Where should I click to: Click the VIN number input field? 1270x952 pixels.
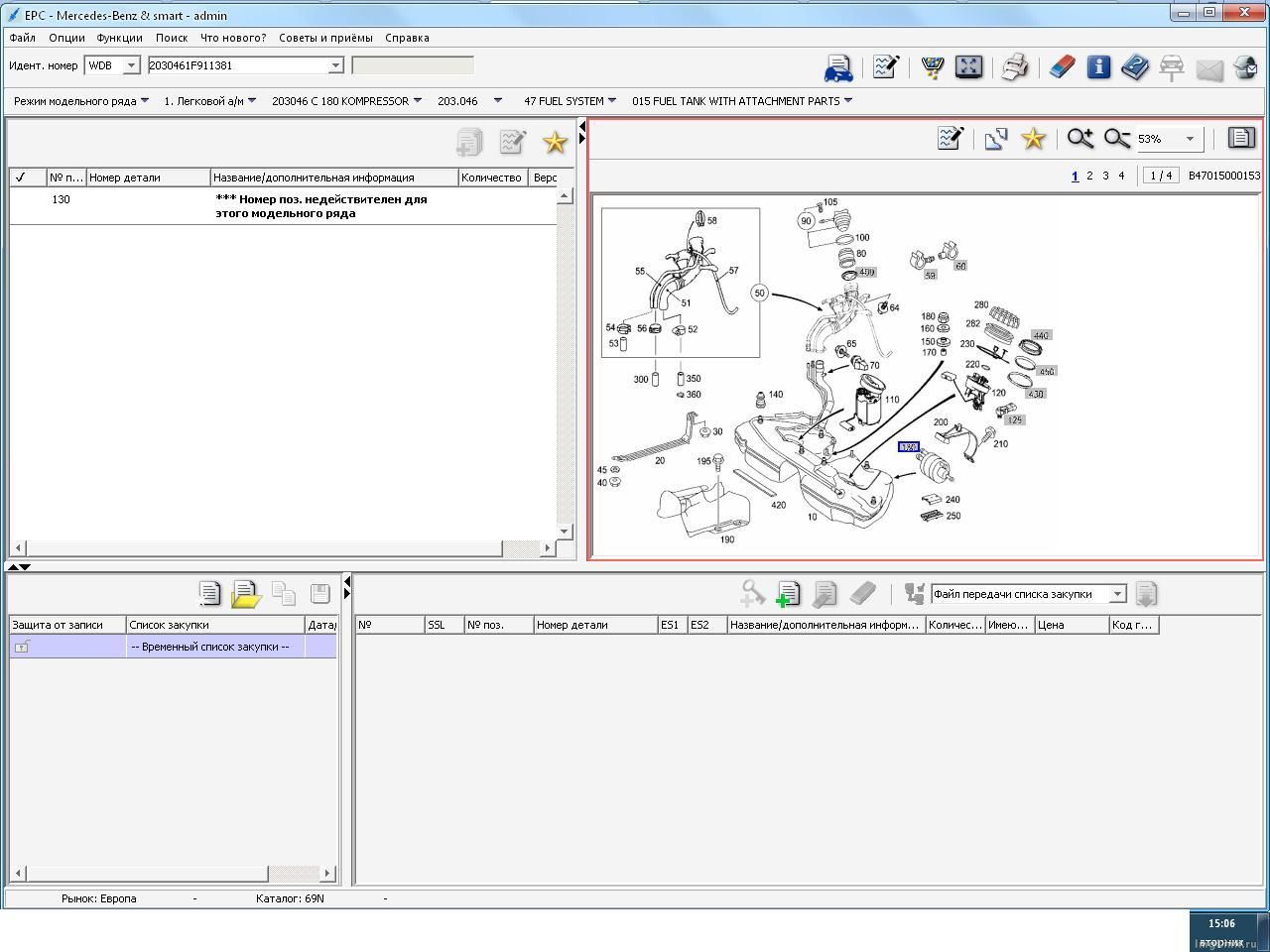(238, 65)
